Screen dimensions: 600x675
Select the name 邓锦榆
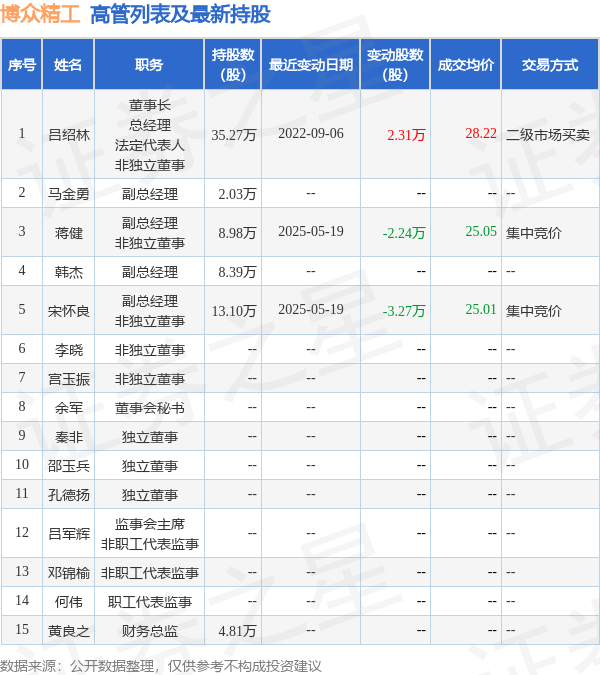69,573
